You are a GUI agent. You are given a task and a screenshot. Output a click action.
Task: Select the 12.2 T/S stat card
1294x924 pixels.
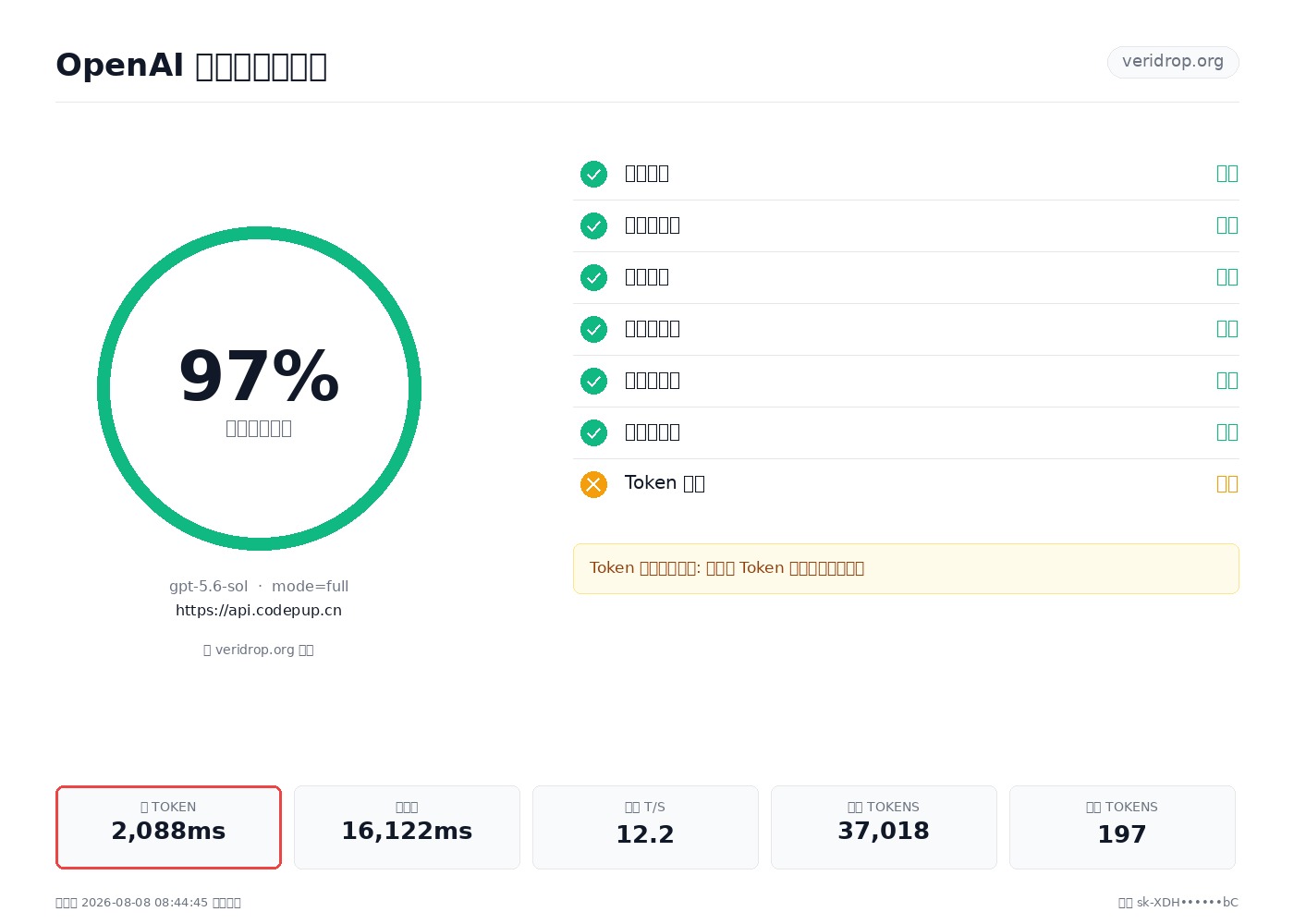(645, 827)
